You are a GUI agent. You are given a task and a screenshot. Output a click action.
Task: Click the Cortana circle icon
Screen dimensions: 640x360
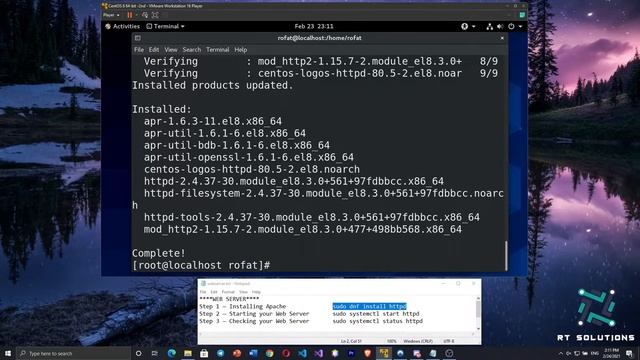click(138, 353)
